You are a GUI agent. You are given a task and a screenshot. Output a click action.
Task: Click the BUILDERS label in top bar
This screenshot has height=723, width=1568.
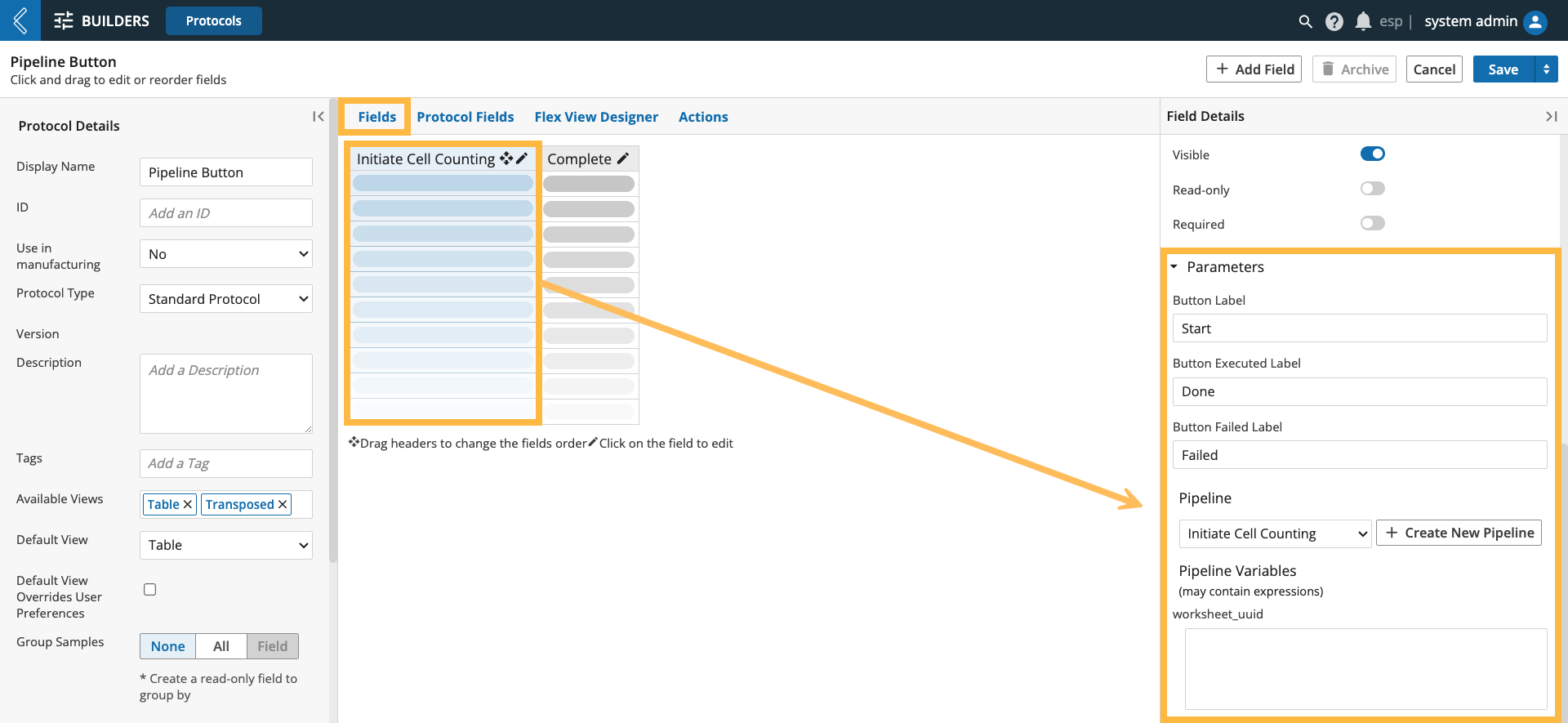(115, 20)
